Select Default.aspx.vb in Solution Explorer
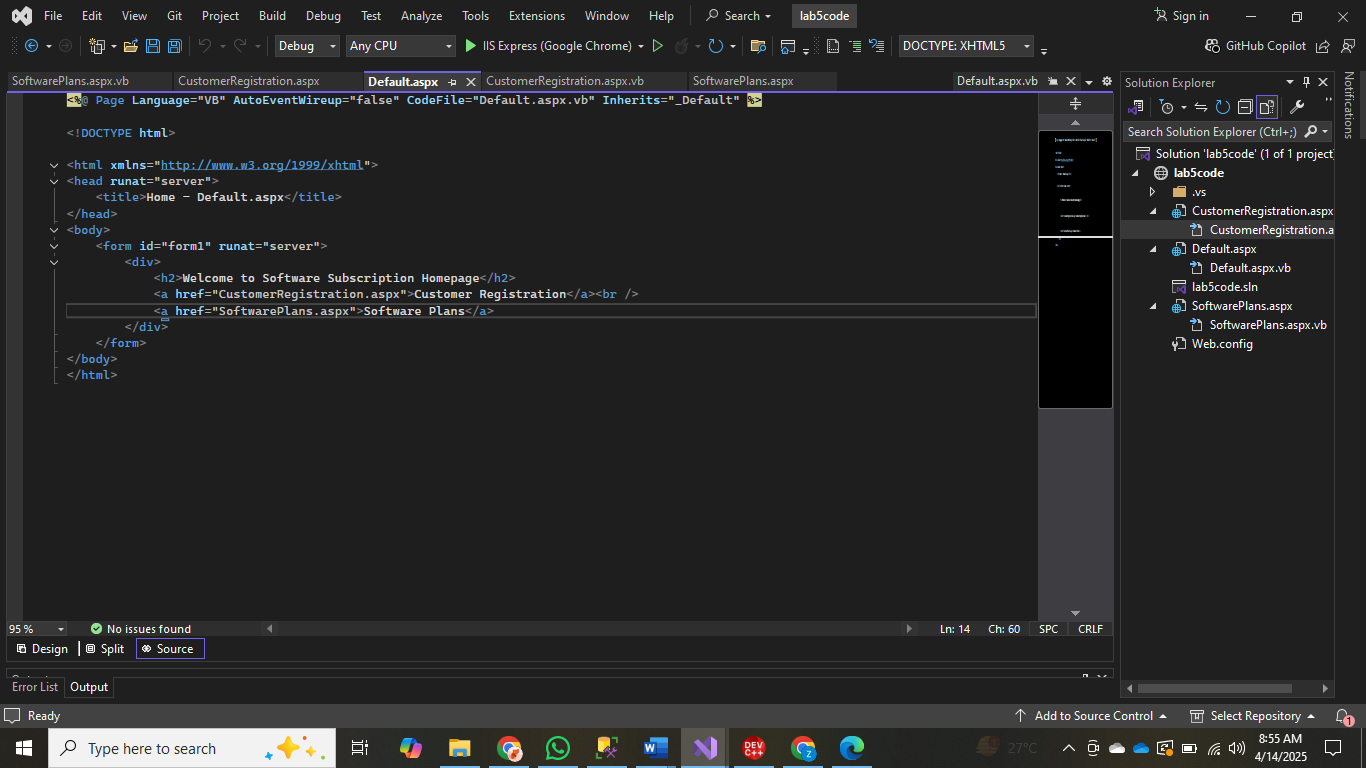Screen dimensions: 1366x768 tap(1249, 268)
